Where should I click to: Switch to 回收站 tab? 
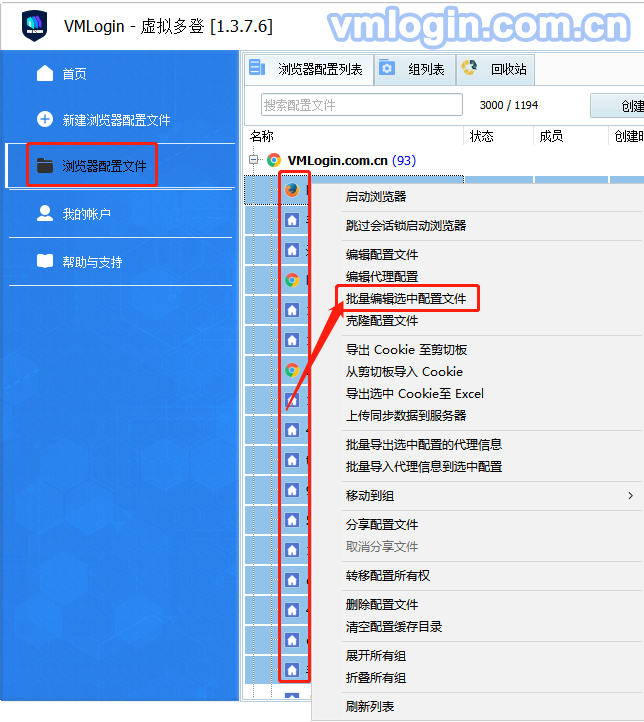[x=495, y=69]
